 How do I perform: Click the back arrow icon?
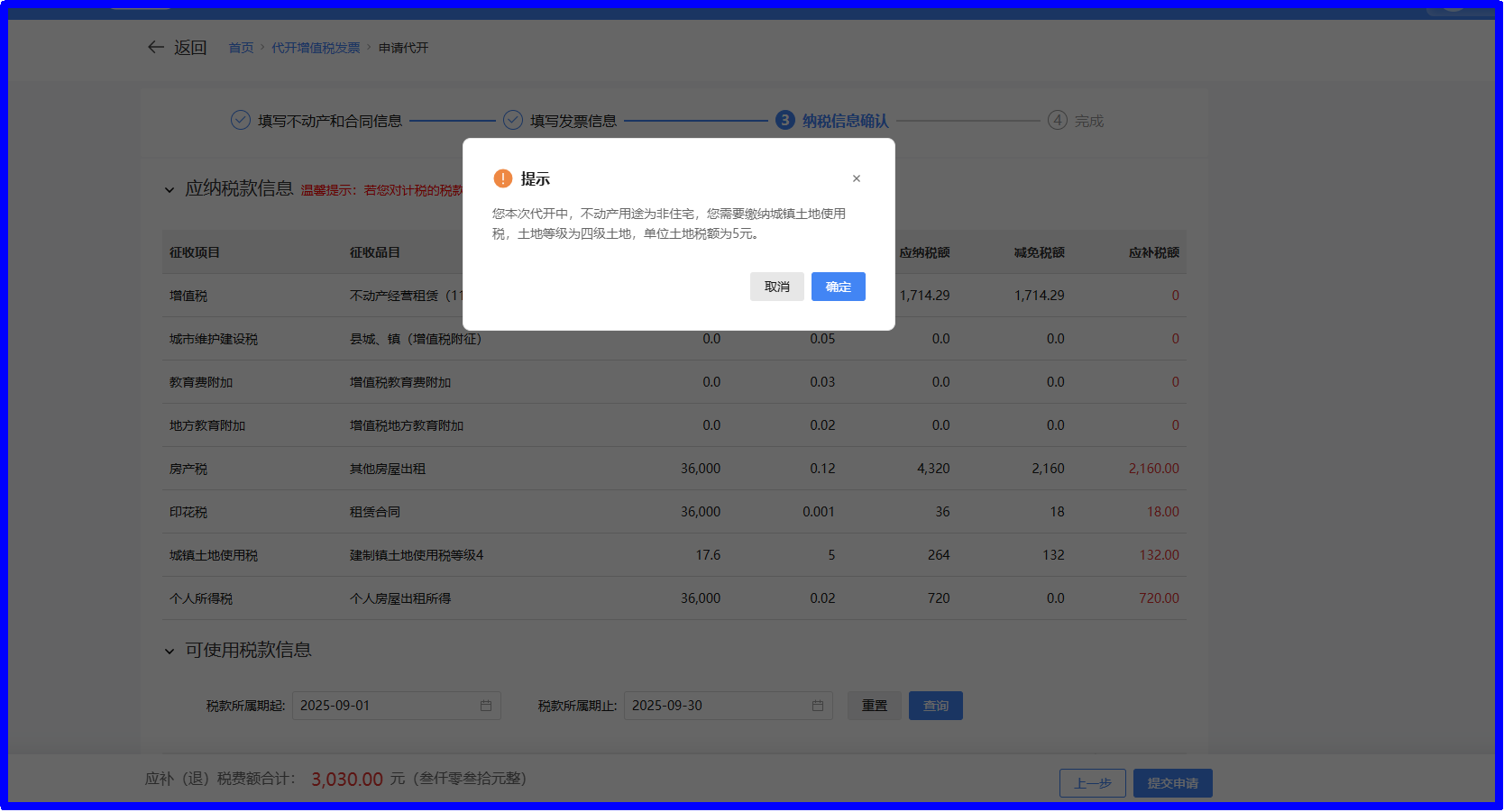coord(156,47)
